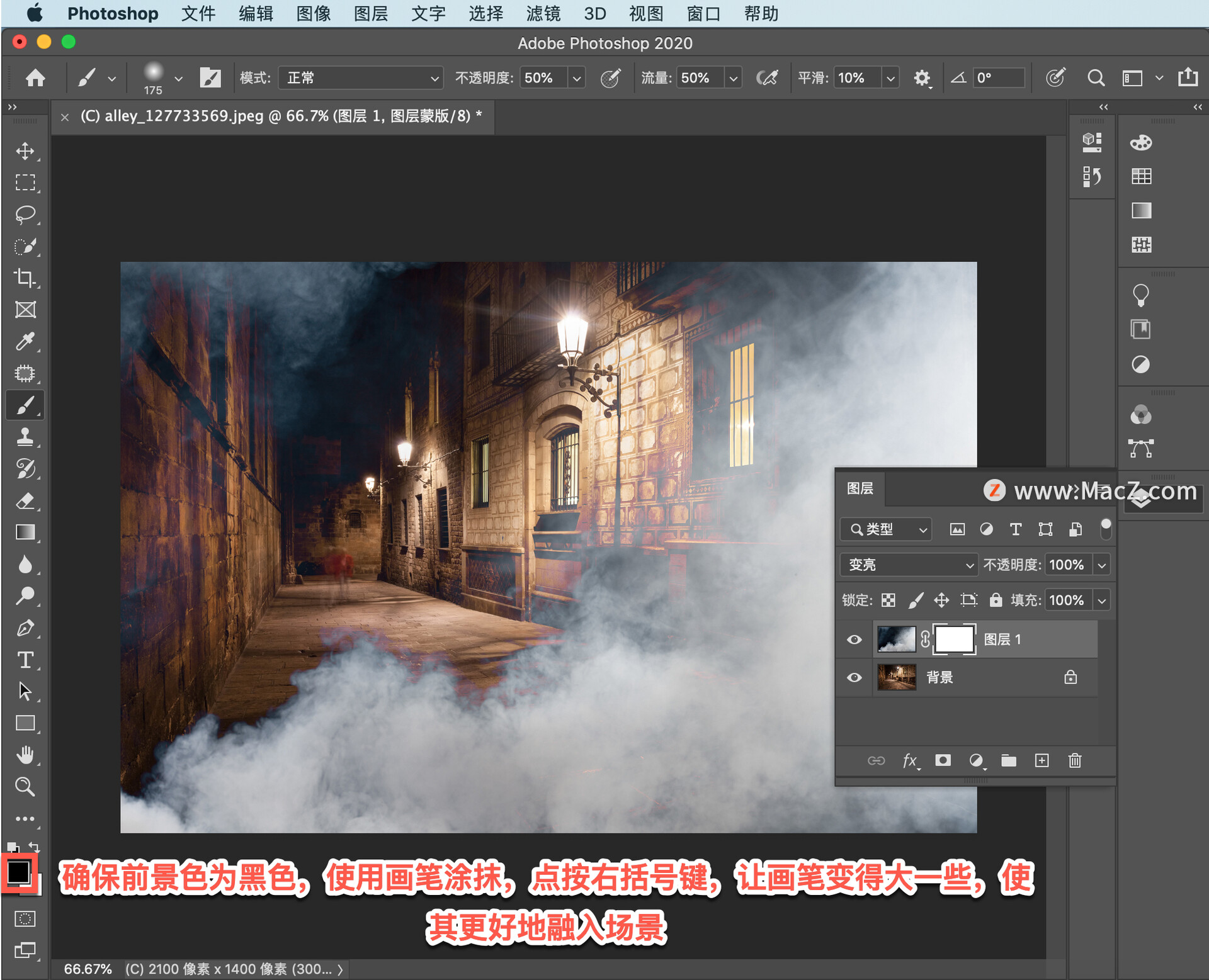Select the Horizontal Type tool

(25, 660)
